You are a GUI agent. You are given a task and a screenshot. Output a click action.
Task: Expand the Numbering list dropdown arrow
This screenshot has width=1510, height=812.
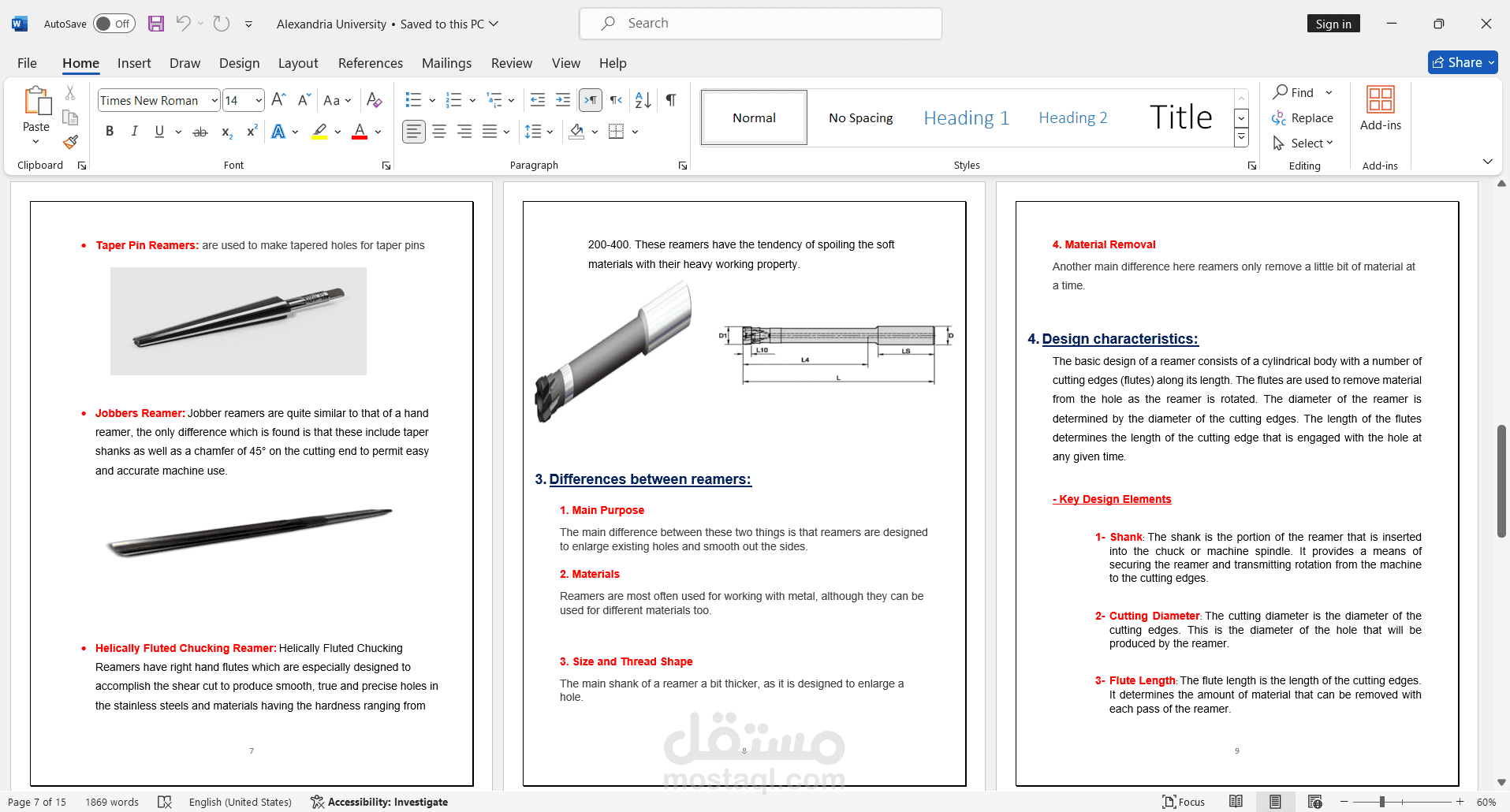[x=472, y=100]
